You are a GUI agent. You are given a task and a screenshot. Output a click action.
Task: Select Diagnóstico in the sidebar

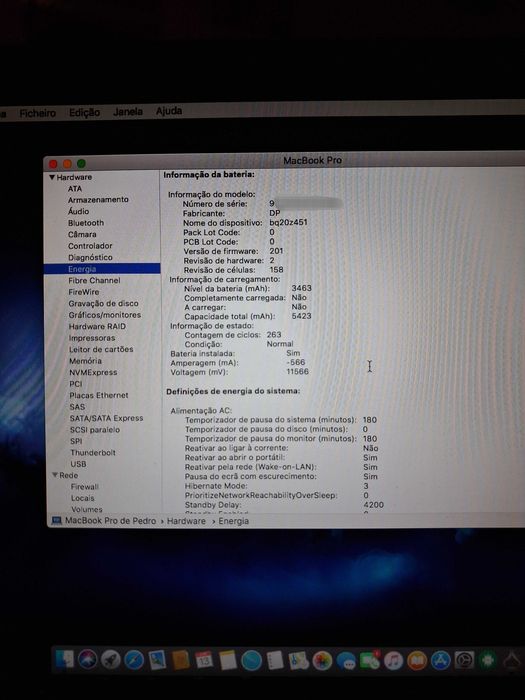[x=90, y=257]
